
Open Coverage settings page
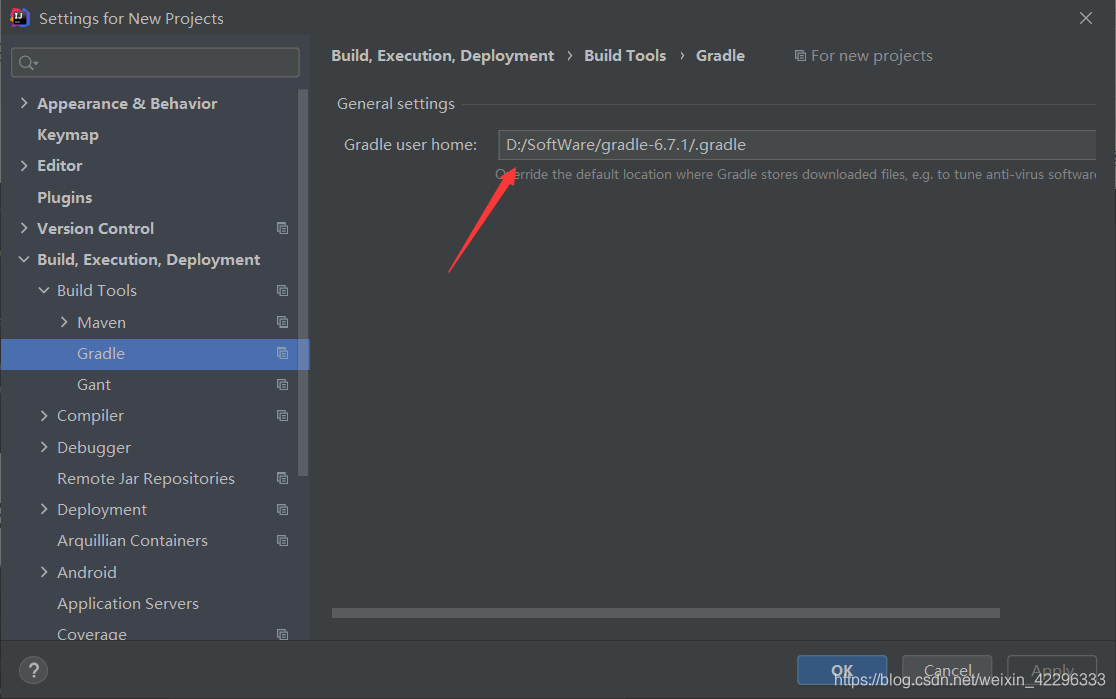[92, 634]
